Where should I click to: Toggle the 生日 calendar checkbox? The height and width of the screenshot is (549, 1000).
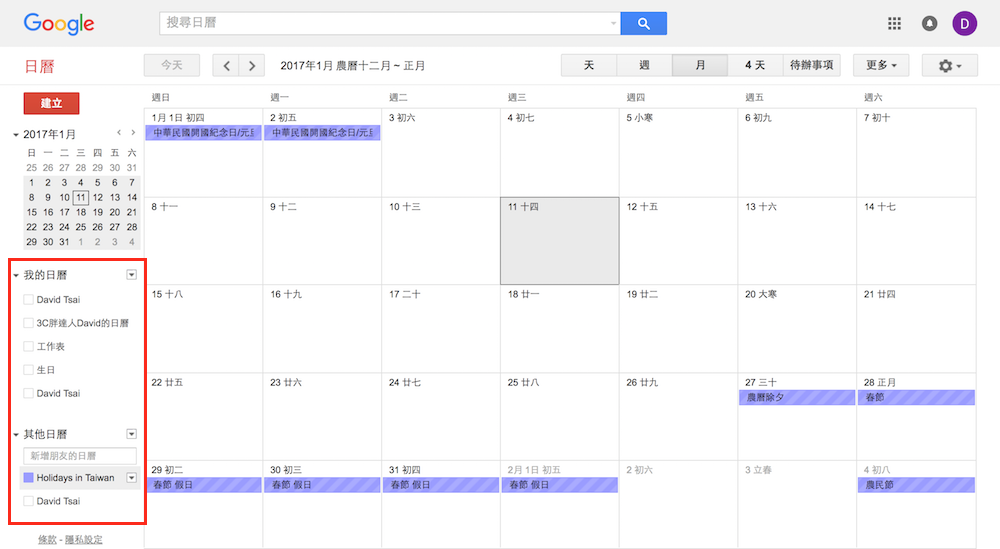[x=28, y=370]
